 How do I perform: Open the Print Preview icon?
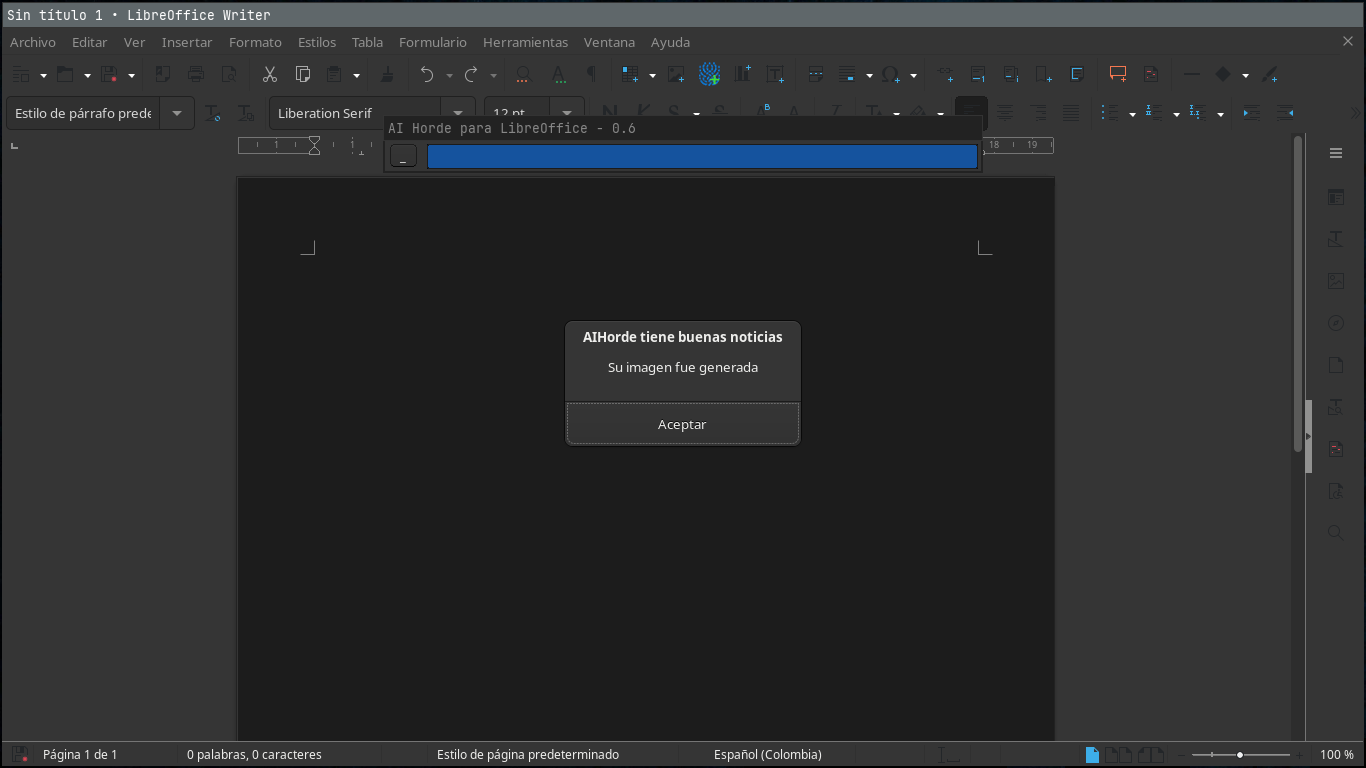coord(229,74)
